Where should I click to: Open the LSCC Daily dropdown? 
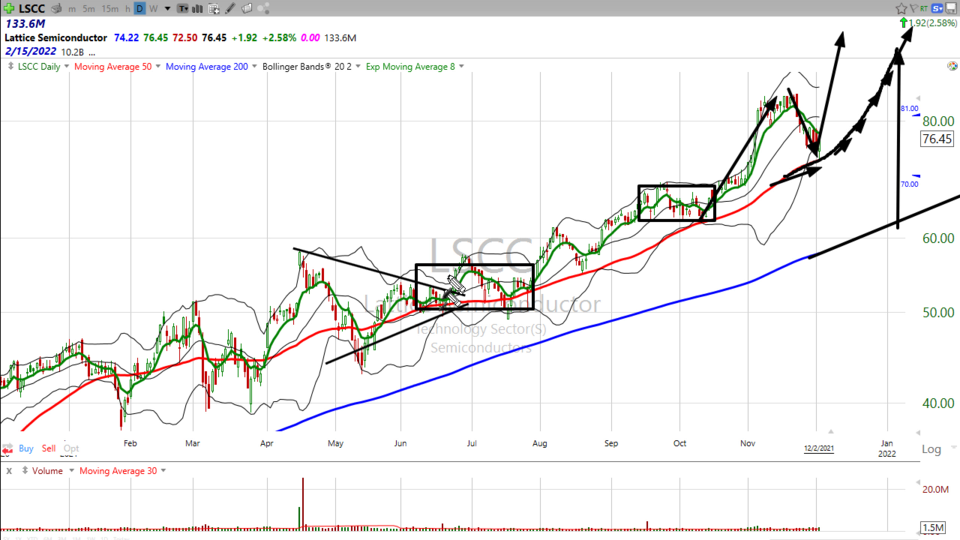click(x=67, y=66)
